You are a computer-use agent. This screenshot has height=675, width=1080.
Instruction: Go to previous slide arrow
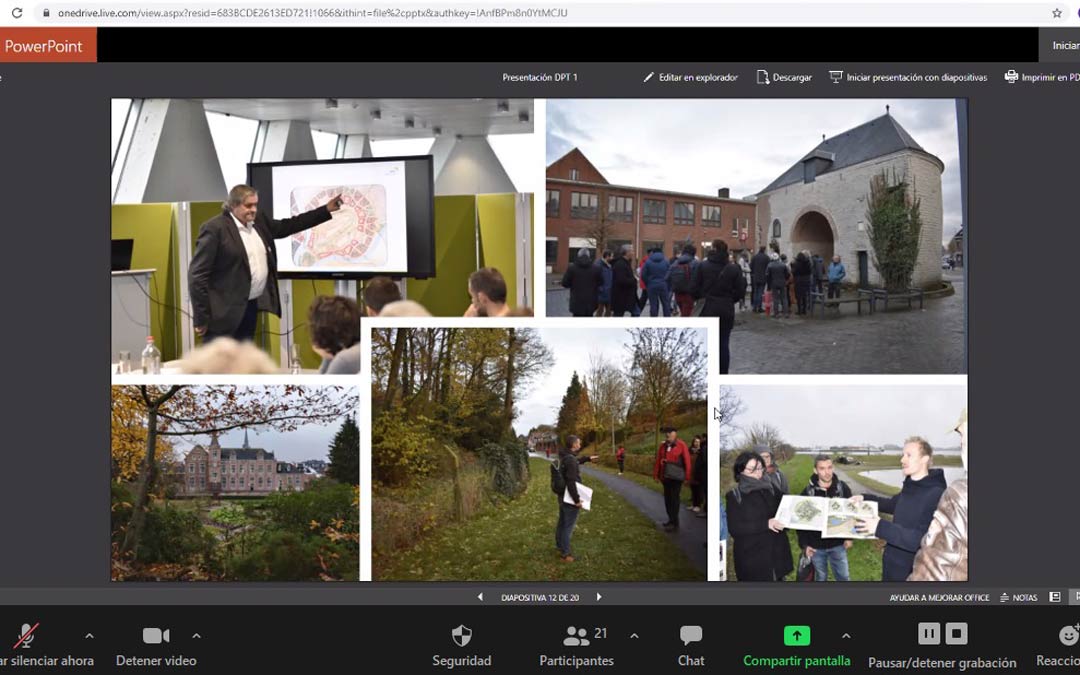click(480, 597)
